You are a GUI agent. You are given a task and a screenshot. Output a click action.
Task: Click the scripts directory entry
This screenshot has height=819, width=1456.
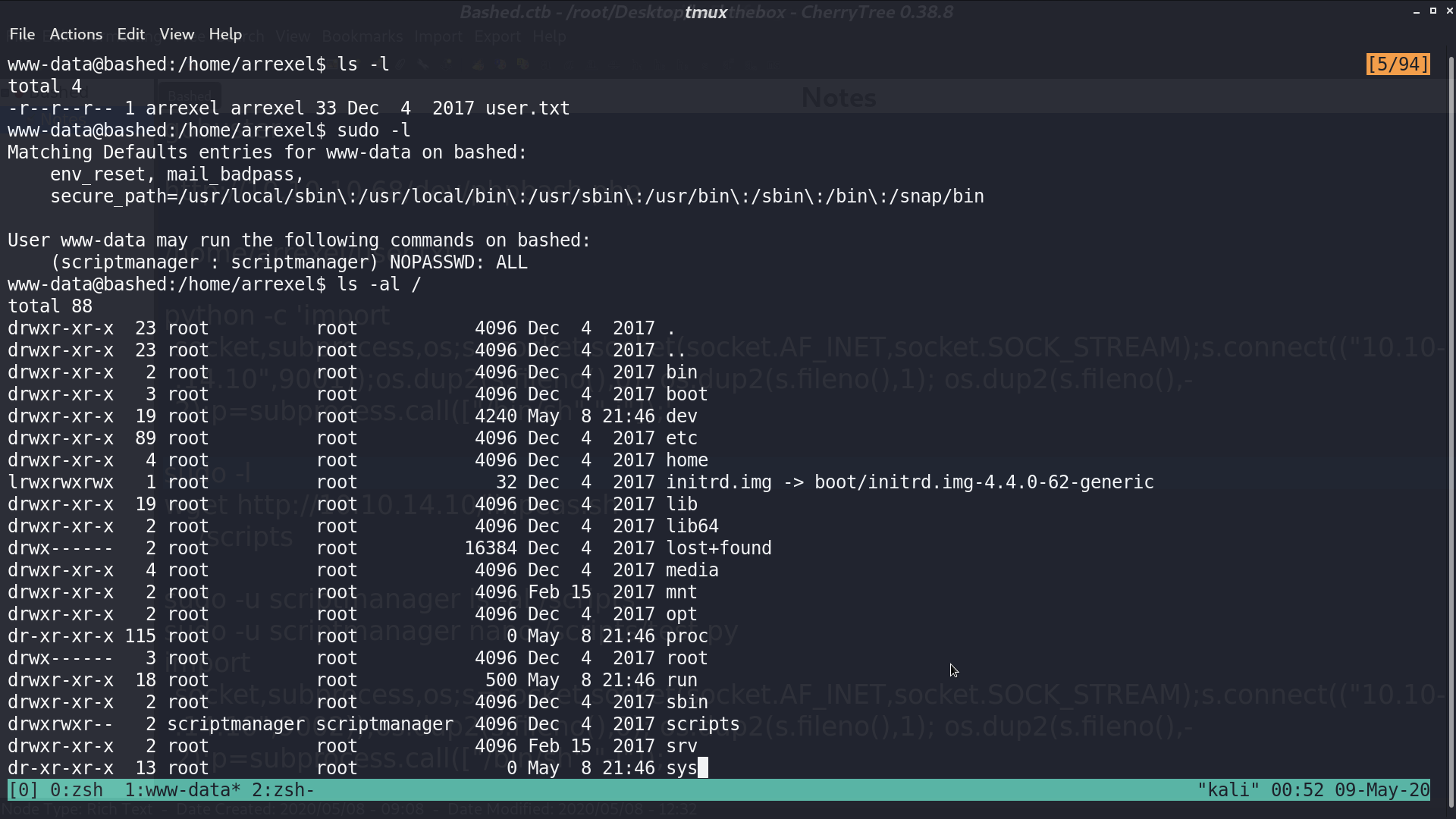(x=702, y=724)
